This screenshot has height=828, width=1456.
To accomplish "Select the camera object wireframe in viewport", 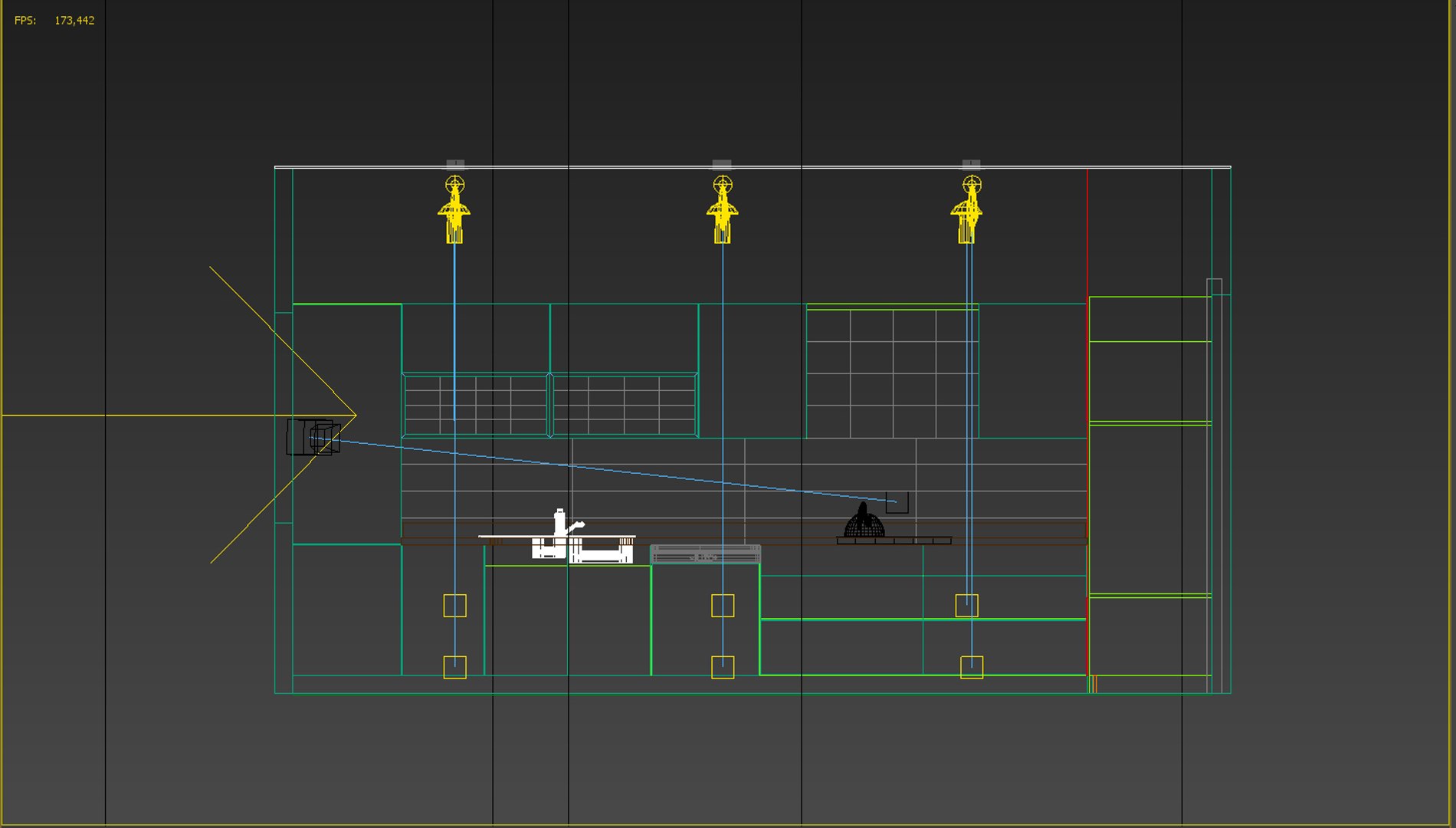I will coord(313,437).
